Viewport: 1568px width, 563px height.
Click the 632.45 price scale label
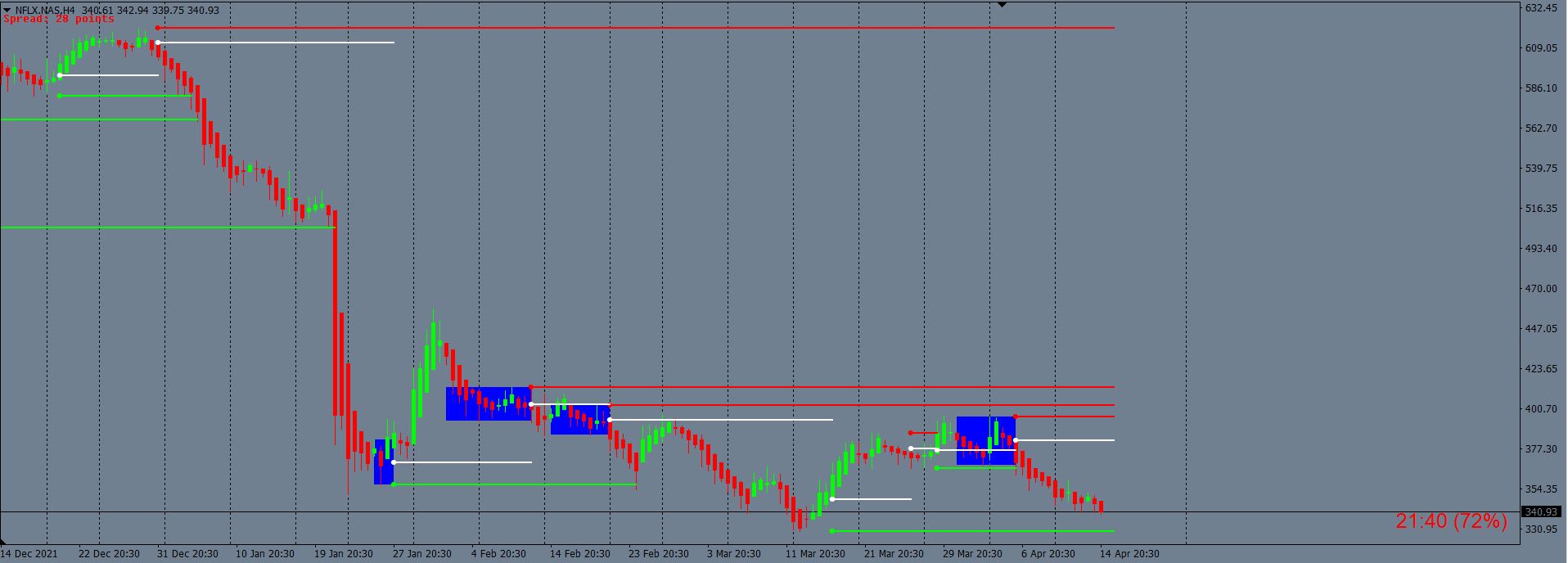tap(1541, 8)
